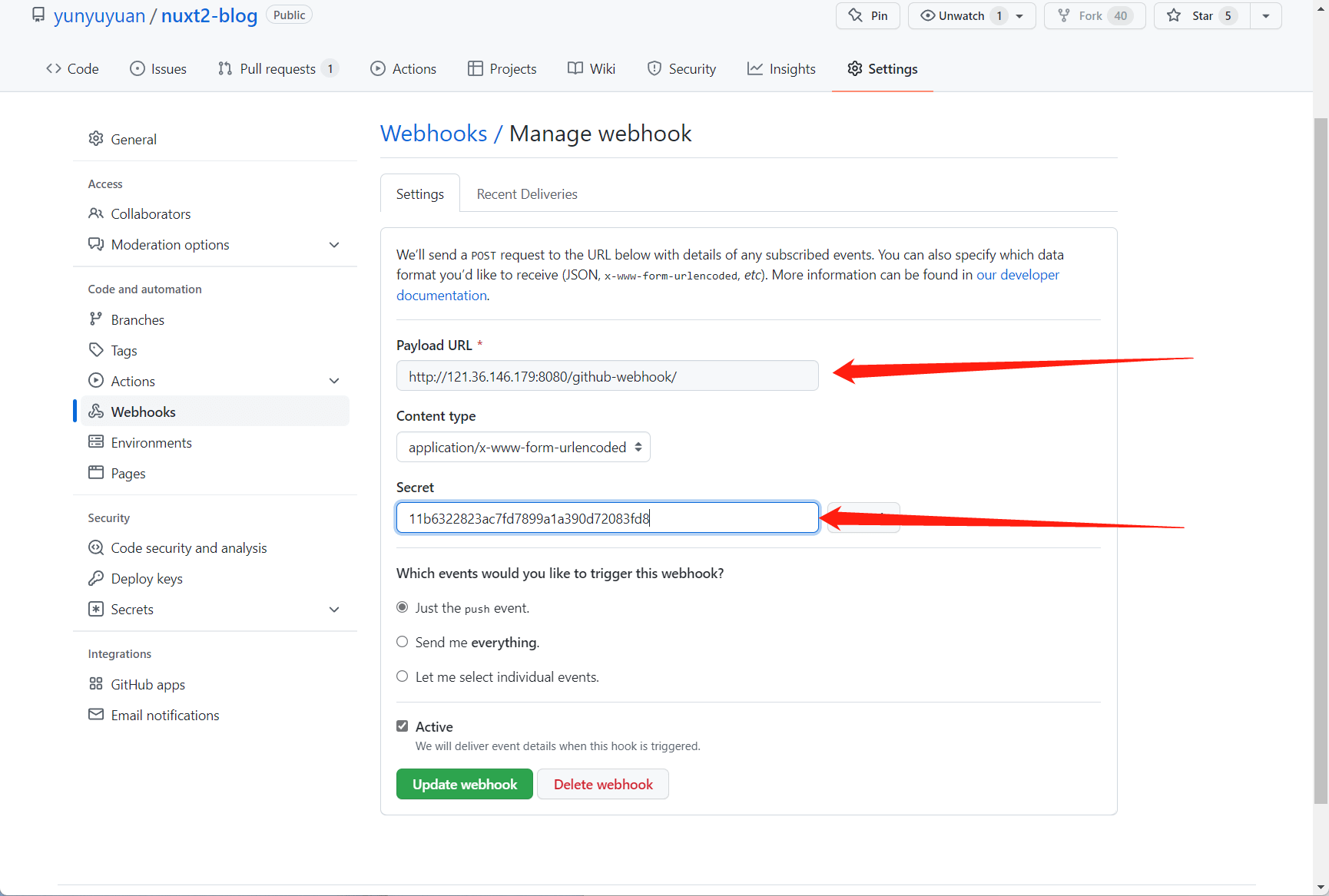Viewport: 1329px width, 896px height.
Task: Disable the Active webhook checkbox
Action: click(x=402, y=725)
